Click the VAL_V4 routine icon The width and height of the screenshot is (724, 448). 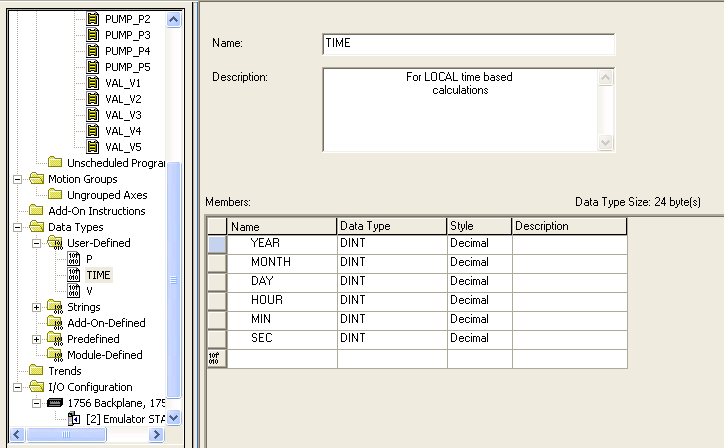93,131
